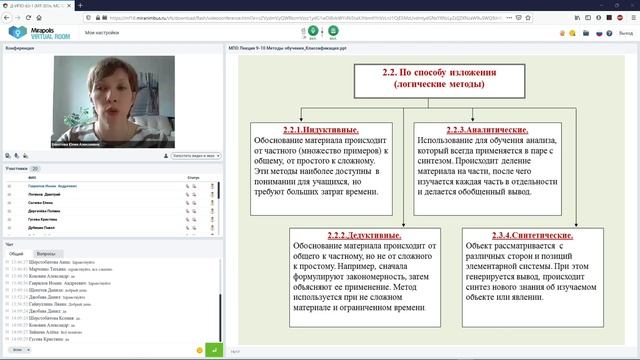Click the green send message button
This screenshot has width=640, height=360.
(x=214, y=350)
